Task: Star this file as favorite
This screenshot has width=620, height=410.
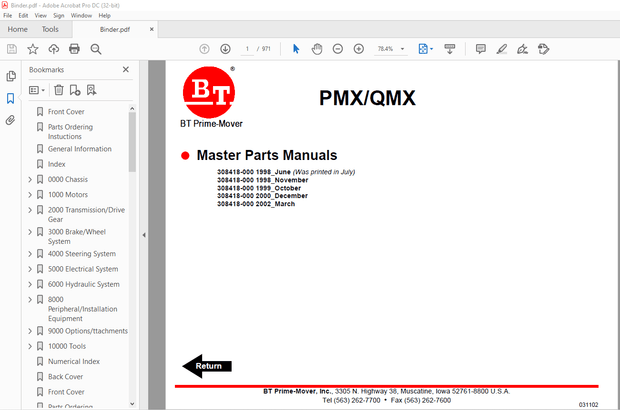Action: pyautogui.click(x=32, y=49)
